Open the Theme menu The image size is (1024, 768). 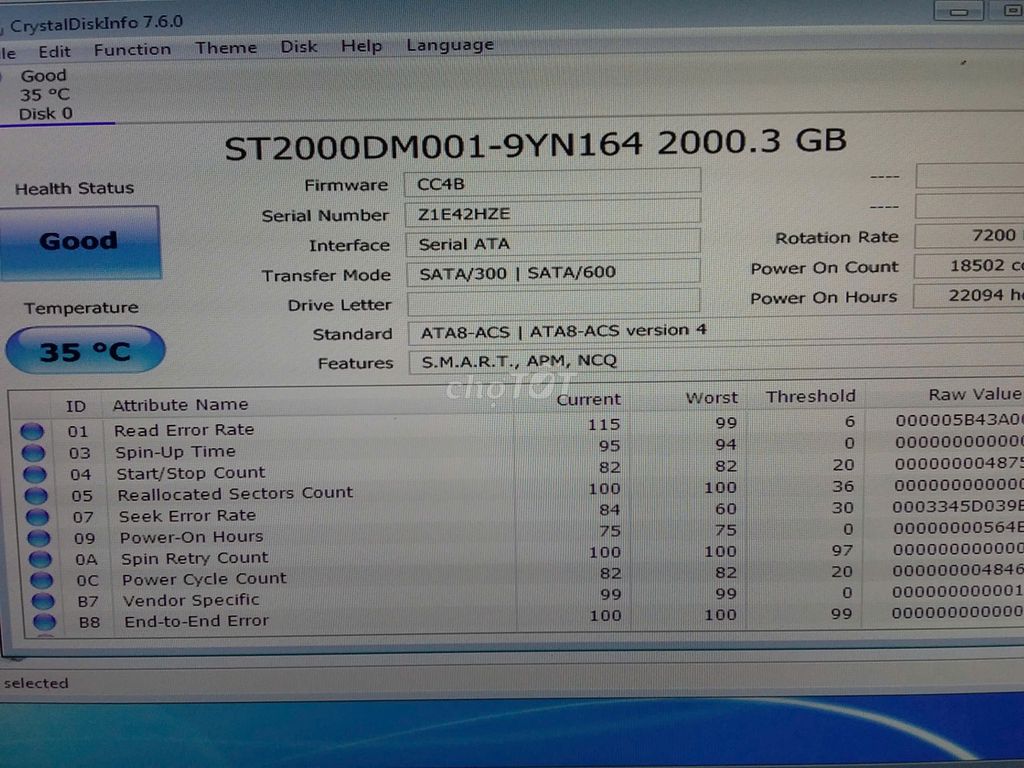tap(226, 48)
